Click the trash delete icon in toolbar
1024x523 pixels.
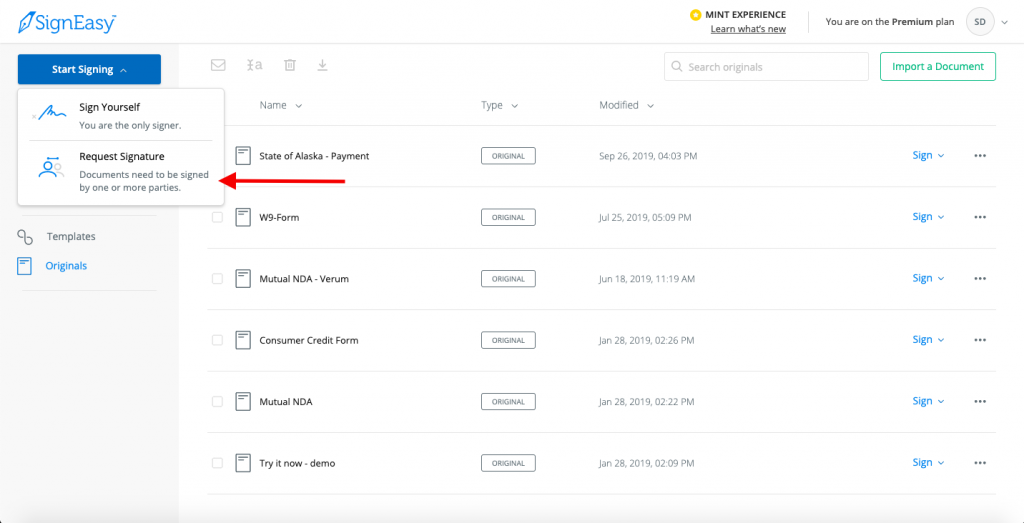tap(290, 65)
